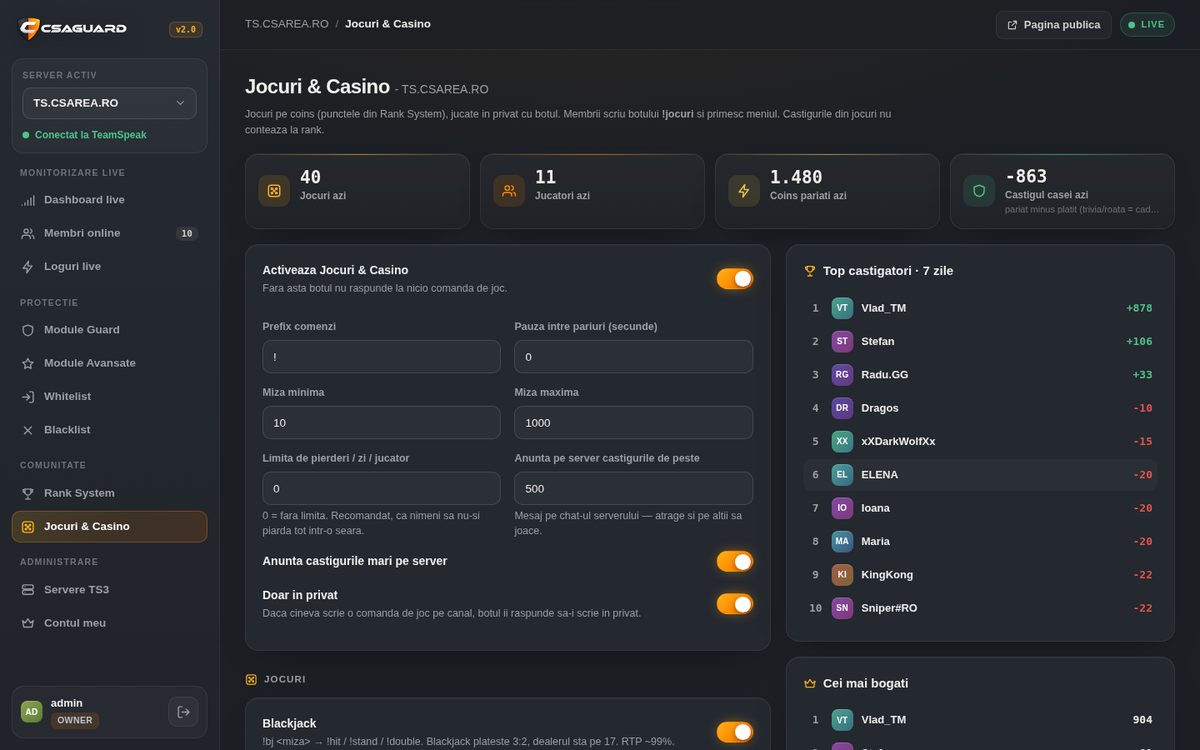
Task: Open the TS.CSAREA.RO server dropdown
Action: pos(110,103)
